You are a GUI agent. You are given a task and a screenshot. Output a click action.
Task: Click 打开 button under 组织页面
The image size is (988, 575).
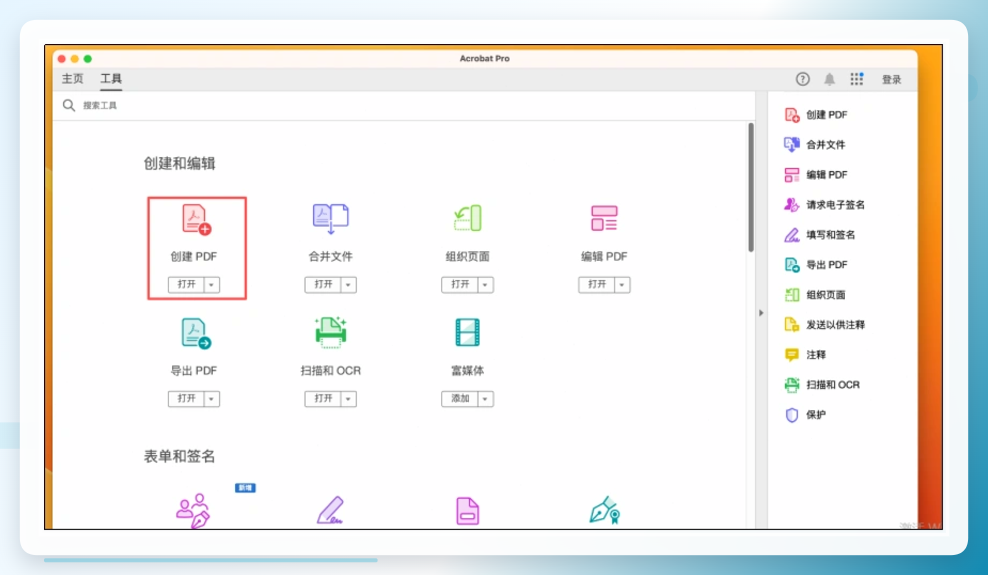(459, 285)
